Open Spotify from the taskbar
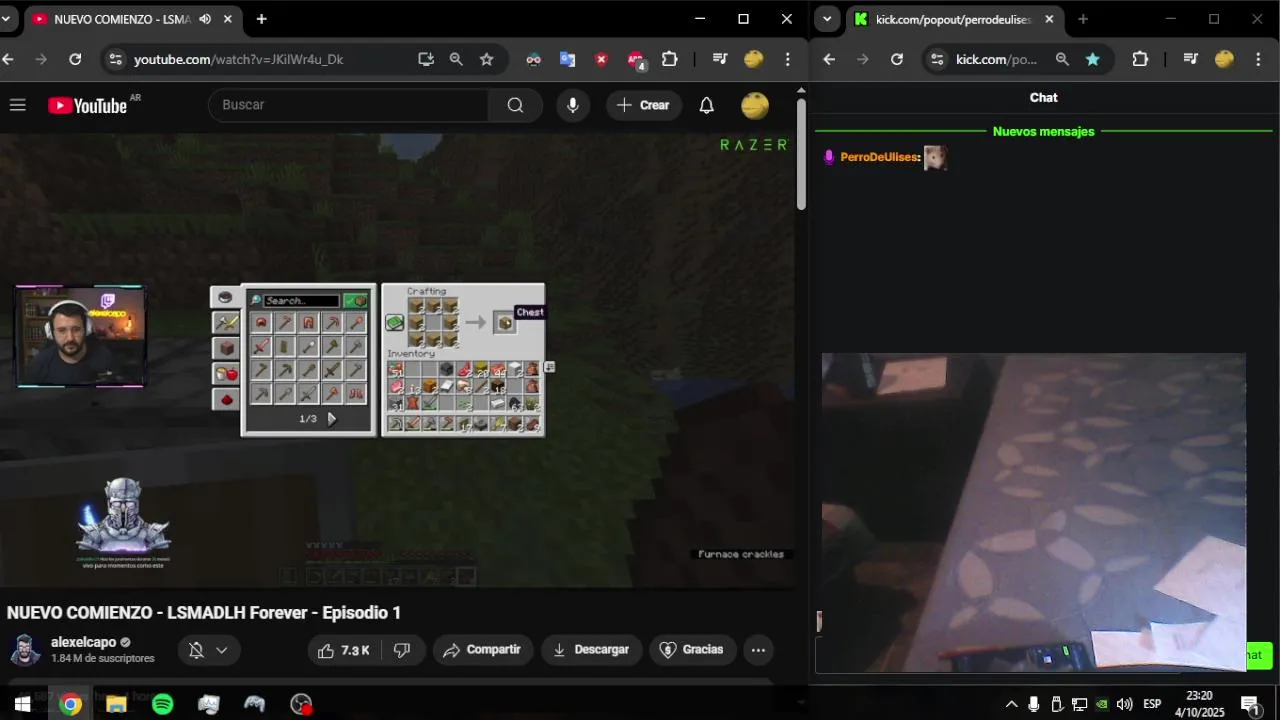Viewport: 1280px width, 720px height. 162,704
